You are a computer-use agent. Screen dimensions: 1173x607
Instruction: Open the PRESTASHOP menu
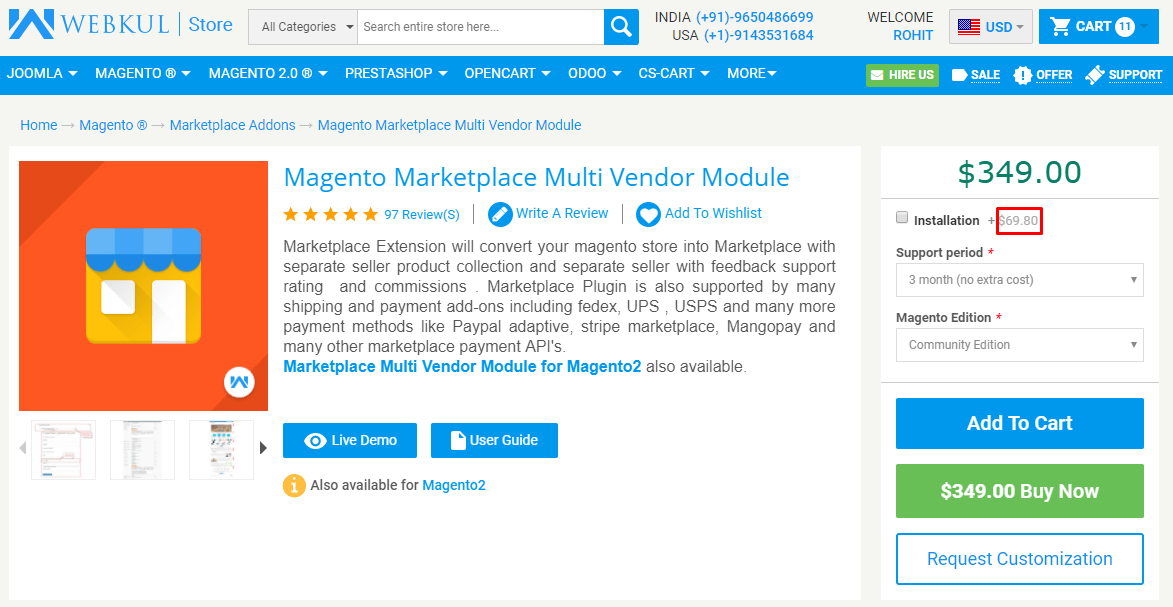(396, 73)
